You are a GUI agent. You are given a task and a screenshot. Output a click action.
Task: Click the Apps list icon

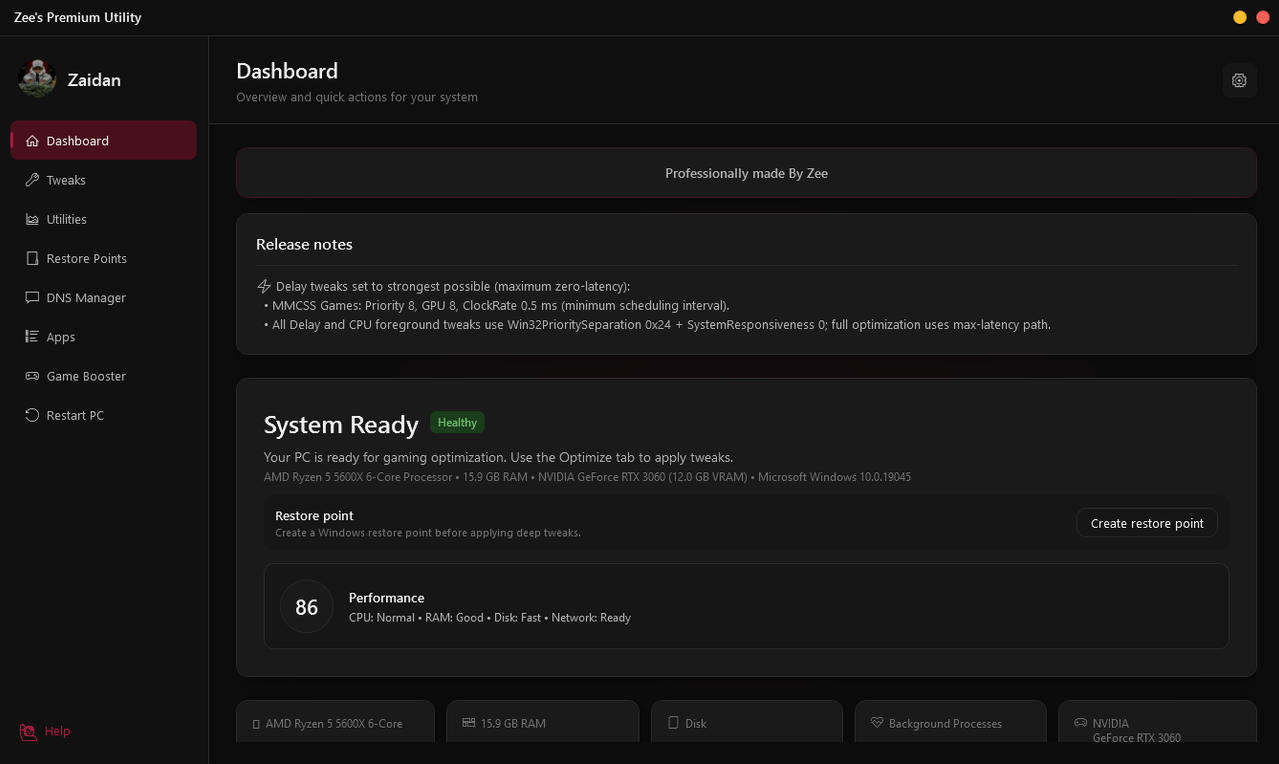32,337
